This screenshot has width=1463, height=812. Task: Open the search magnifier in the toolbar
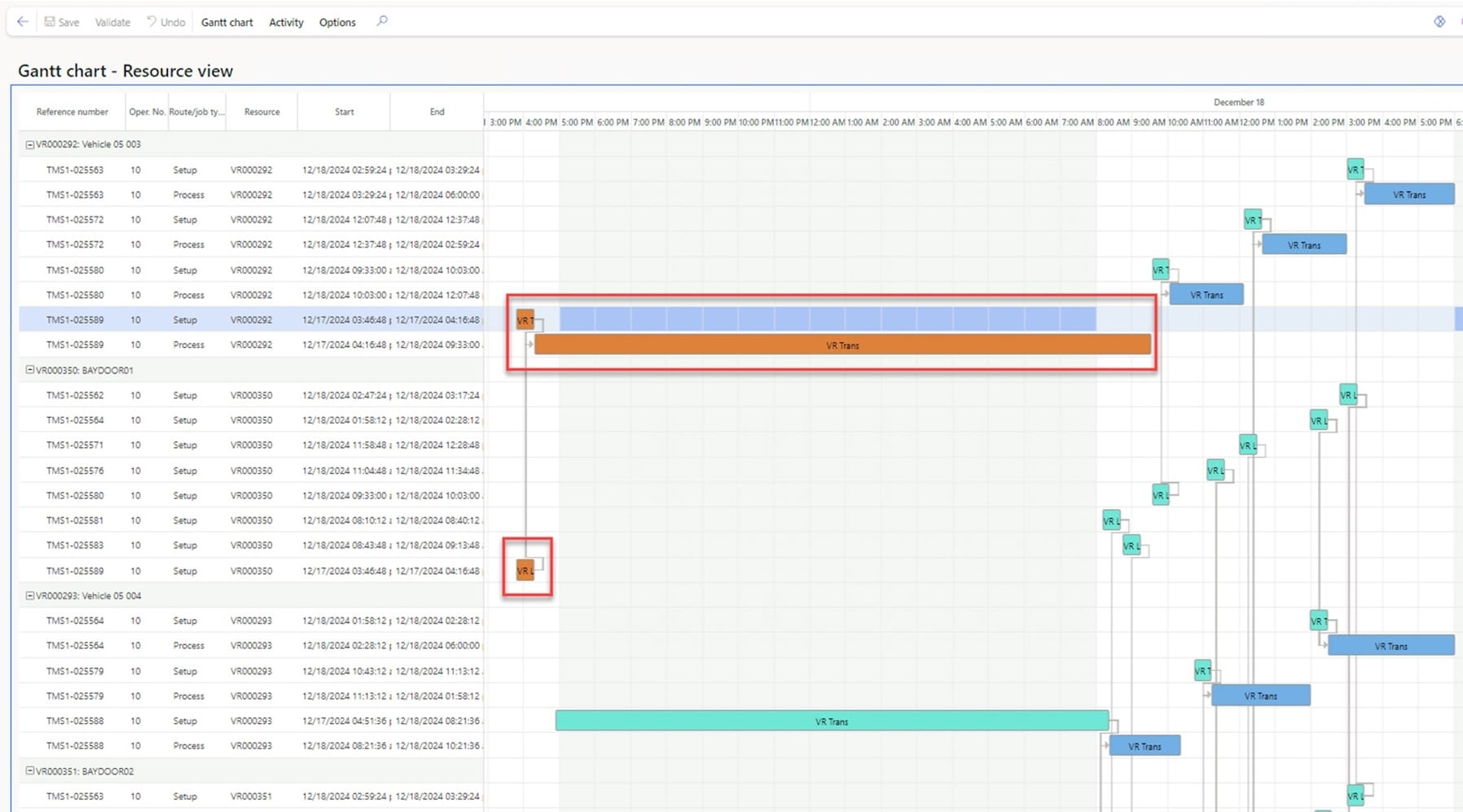point(382,21)
